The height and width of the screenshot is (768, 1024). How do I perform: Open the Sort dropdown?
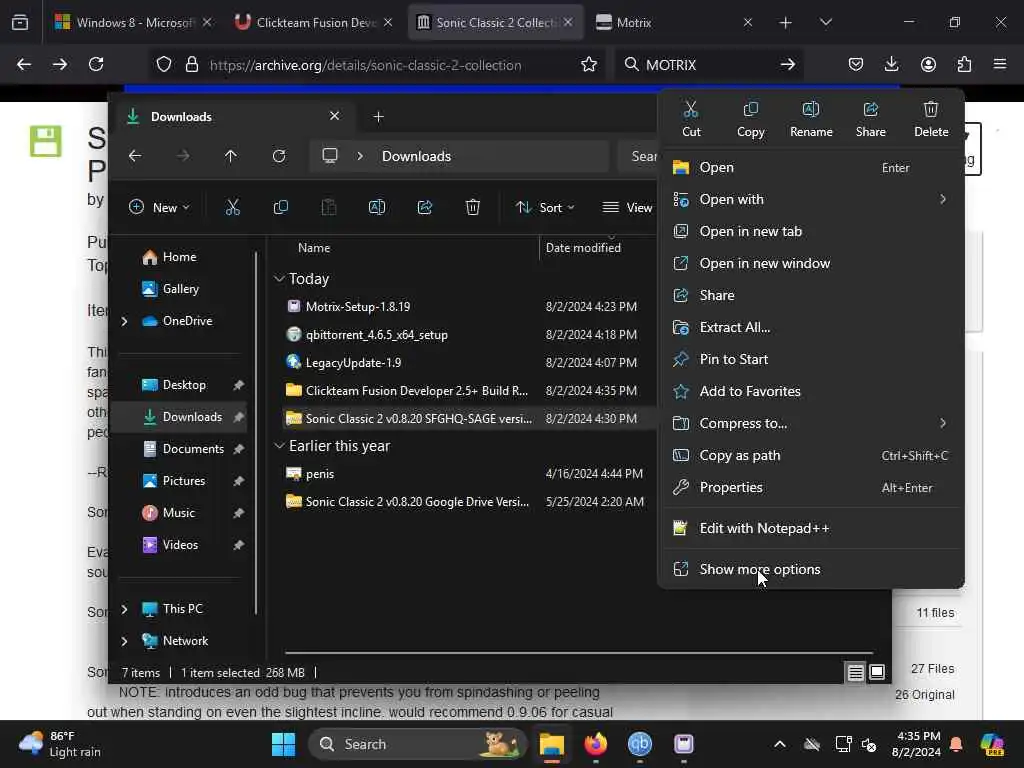click(545, 208)
